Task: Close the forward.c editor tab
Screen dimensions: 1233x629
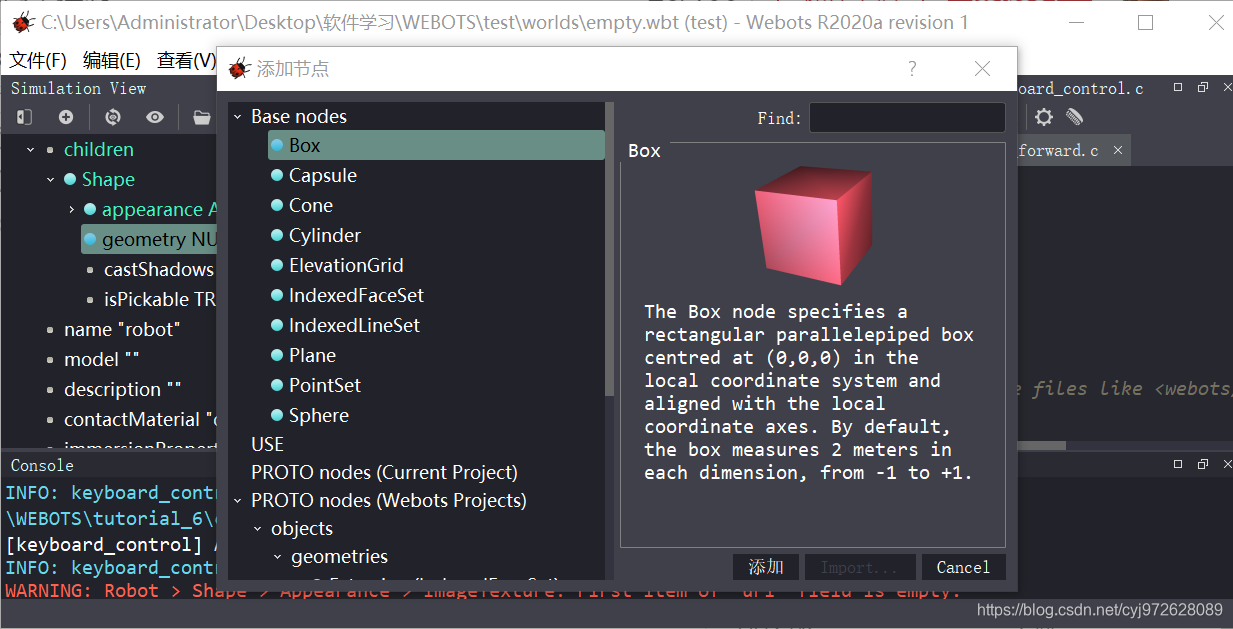Action: (1118, 150)
